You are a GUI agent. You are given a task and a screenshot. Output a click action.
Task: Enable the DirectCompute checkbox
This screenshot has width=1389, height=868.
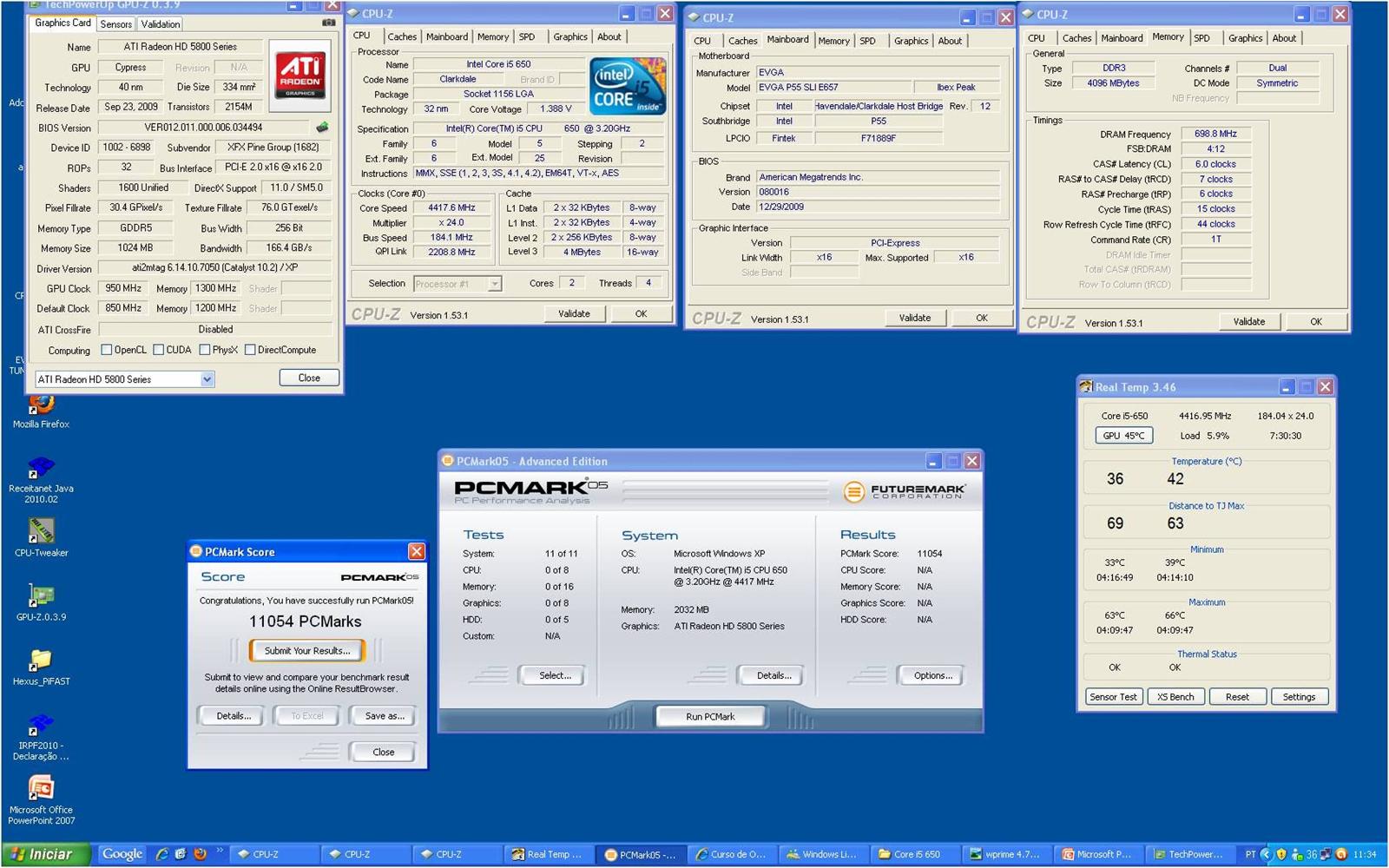(250, 350)
